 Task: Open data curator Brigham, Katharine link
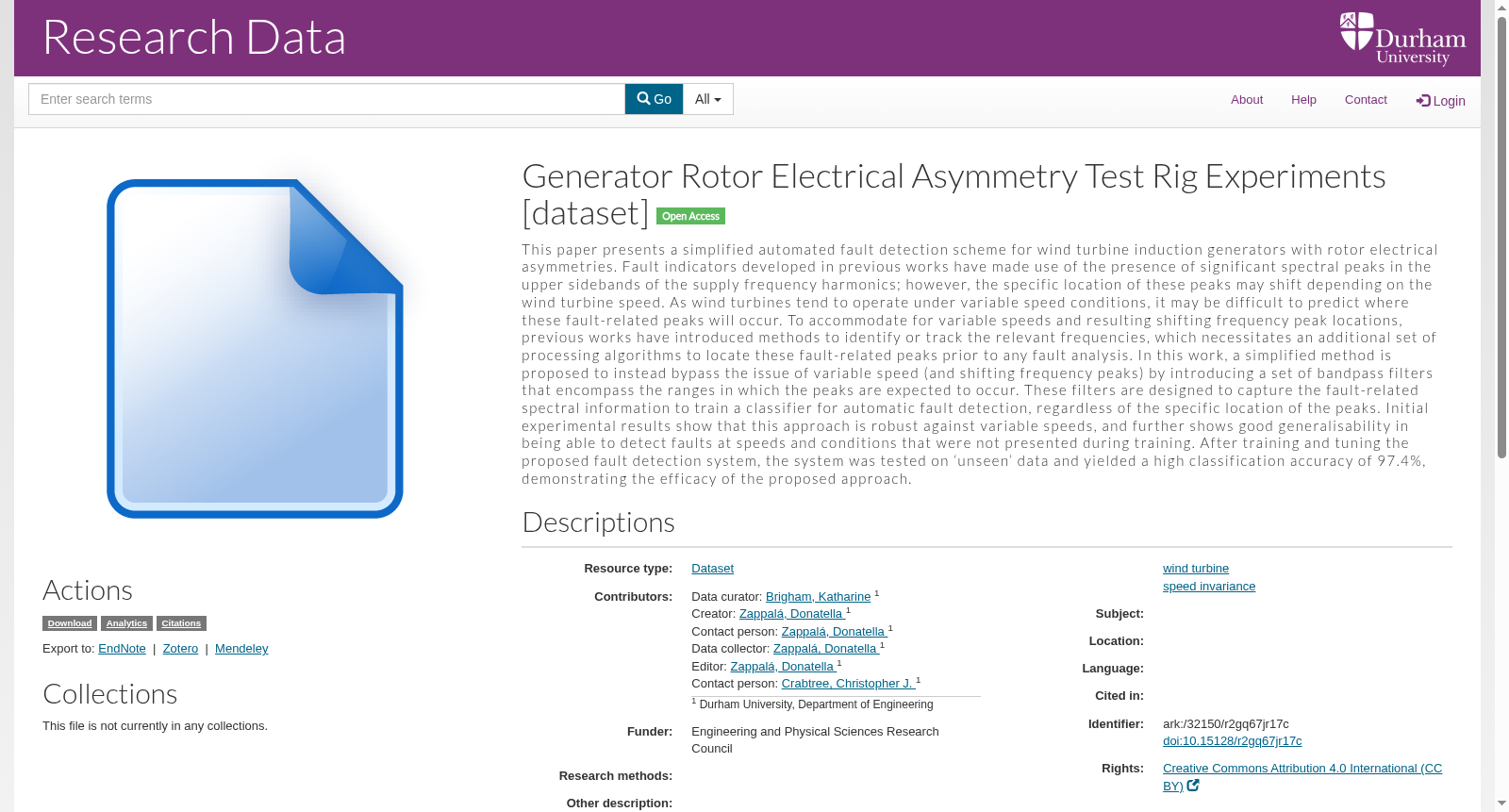(818, 597)
